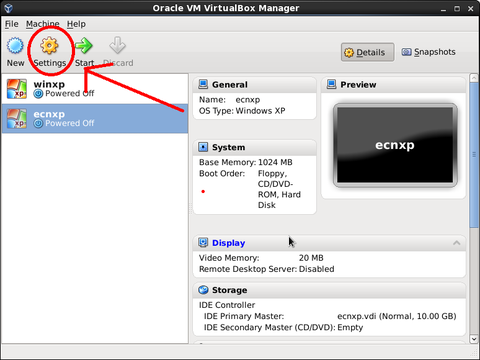Close the VirtualBox Manager window

[471, 9]
